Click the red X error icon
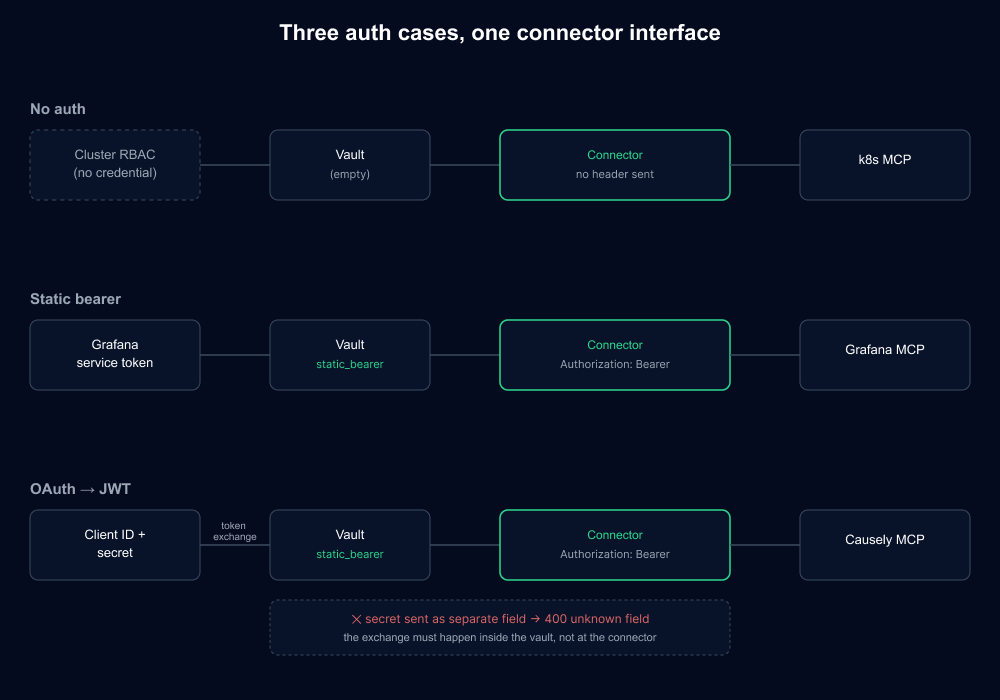The height and width of the screenshot is (700, 1000). pos(357,619)
